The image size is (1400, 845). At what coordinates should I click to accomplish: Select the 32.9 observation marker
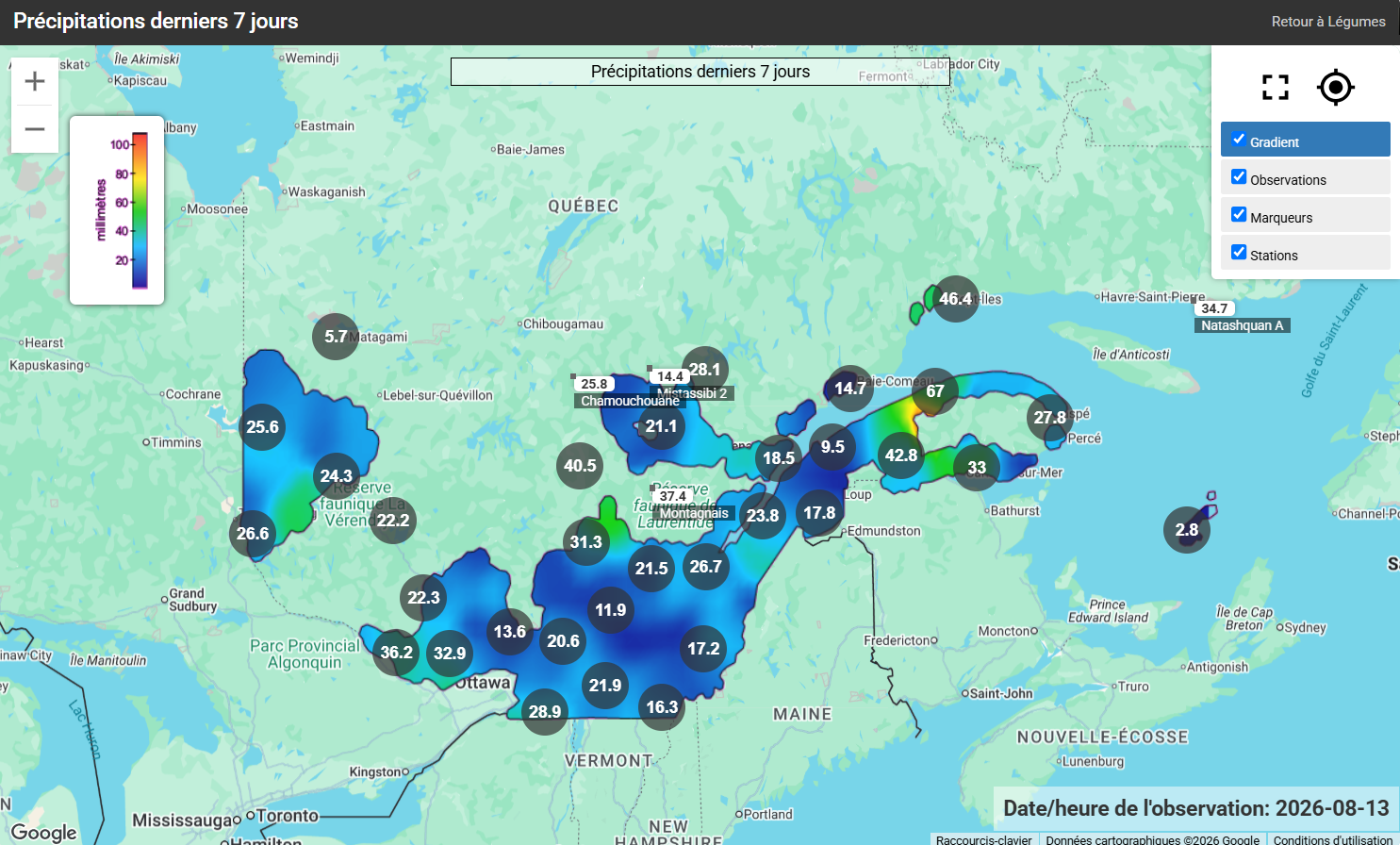[450, 654]
